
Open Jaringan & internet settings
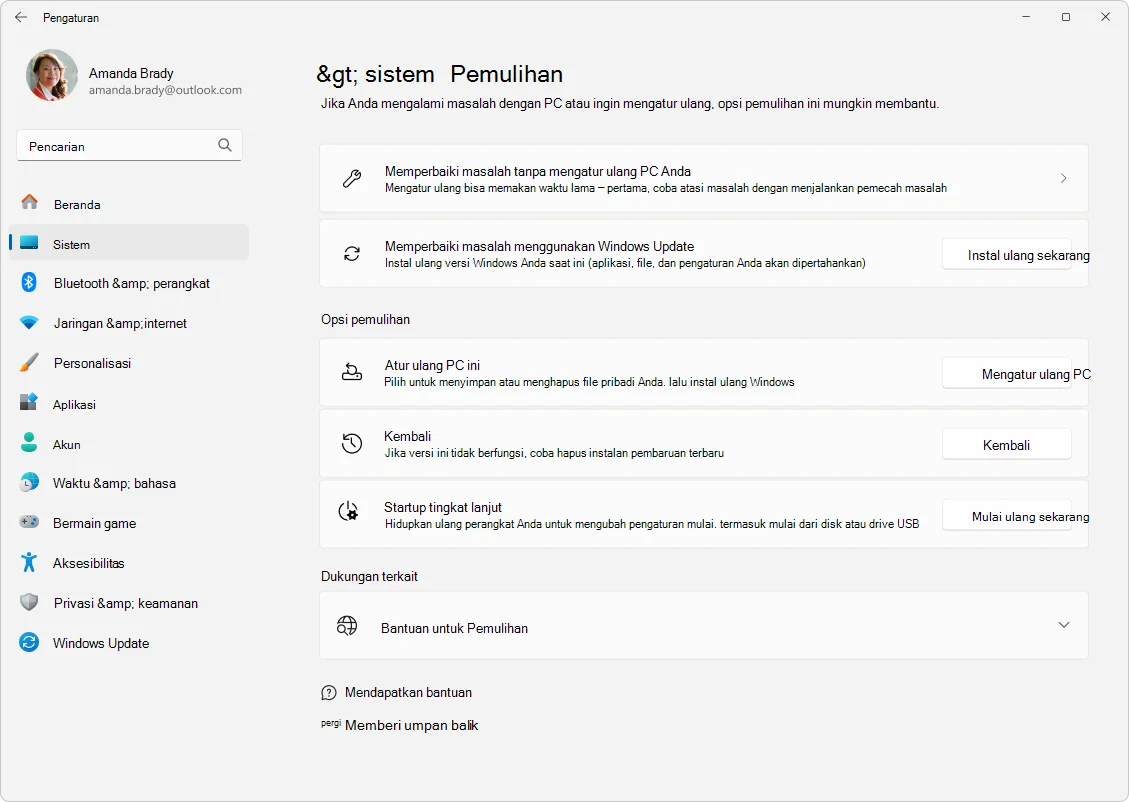[x=120, y=324]
